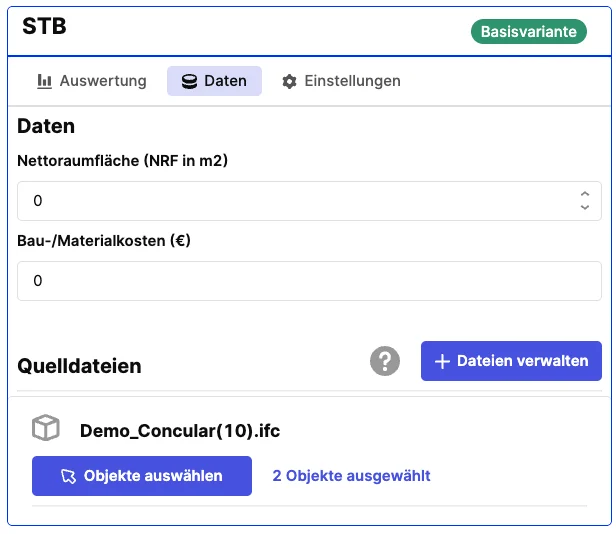Click the Dateien verwalten button

coord(512,361)
